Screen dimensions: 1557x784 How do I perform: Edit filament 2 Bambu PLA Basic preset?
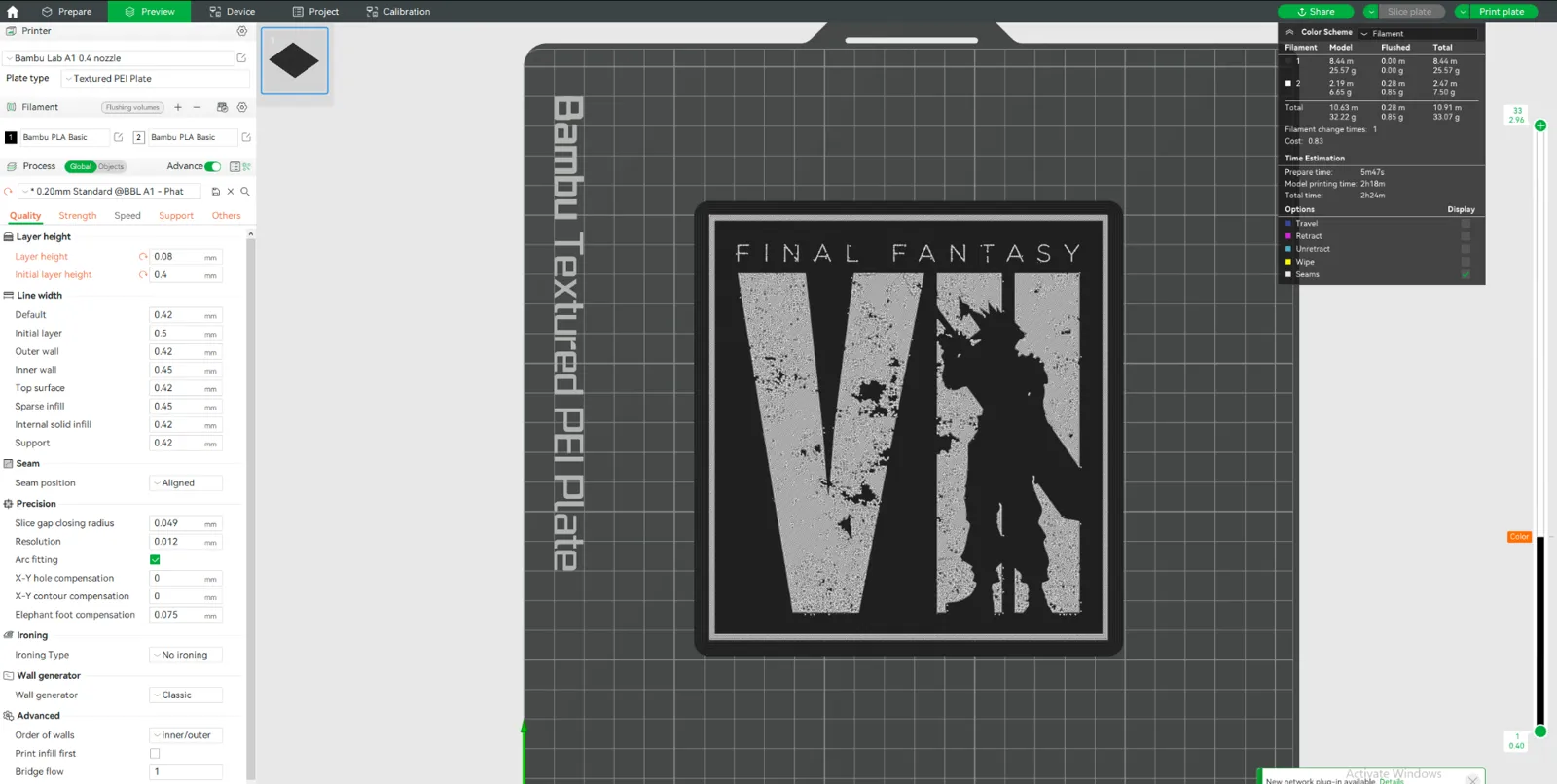pyautogui.click(x=246, y=137)
